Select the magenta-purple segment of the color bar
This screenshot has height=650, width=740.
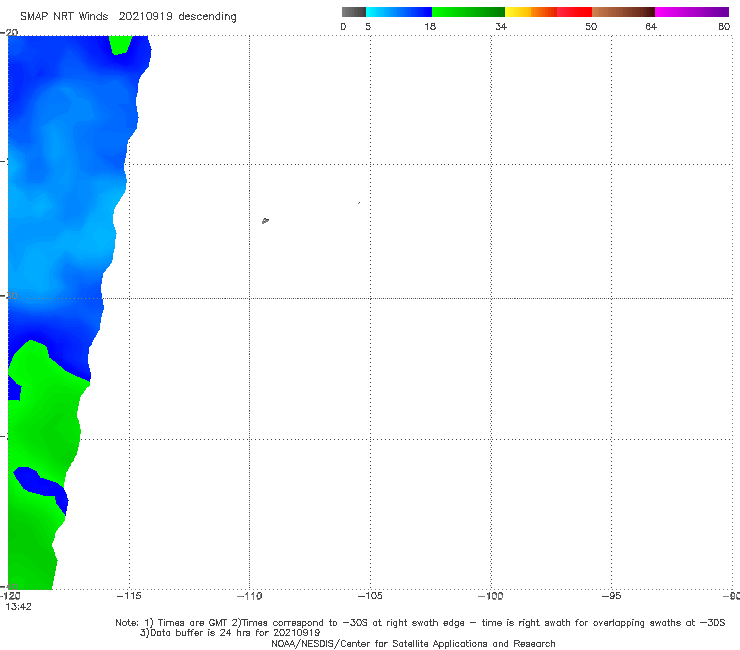click(x=692, y=12)
